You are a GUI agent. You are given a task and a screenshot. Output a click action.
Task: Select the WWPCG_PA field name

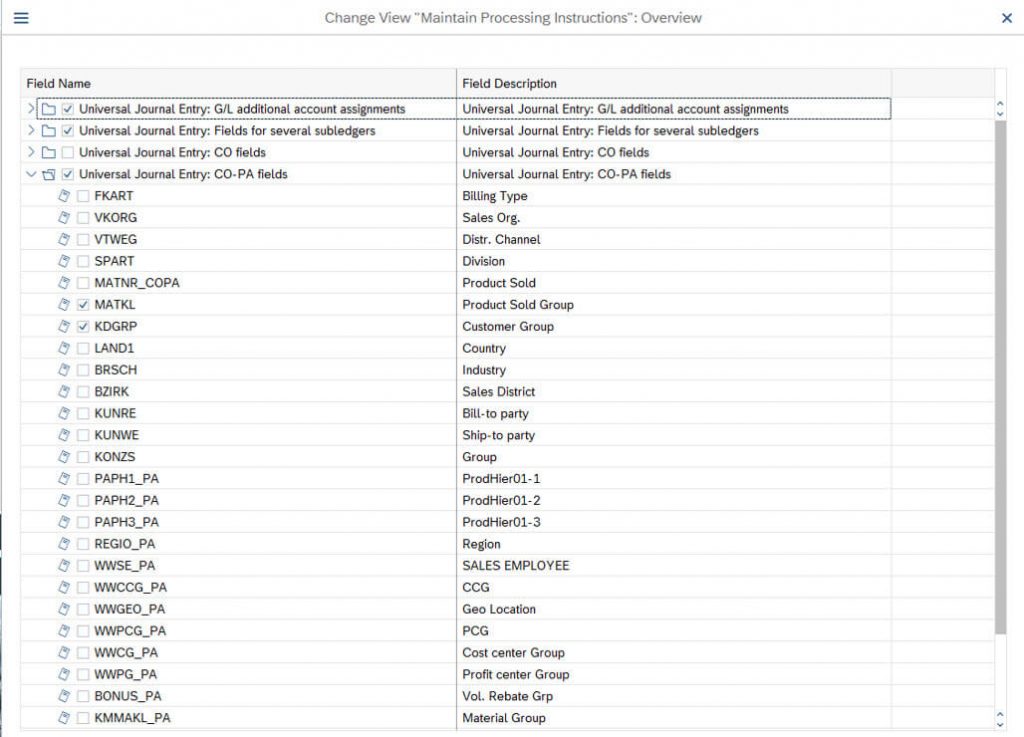pyautogui.click(x=130, y=631)
